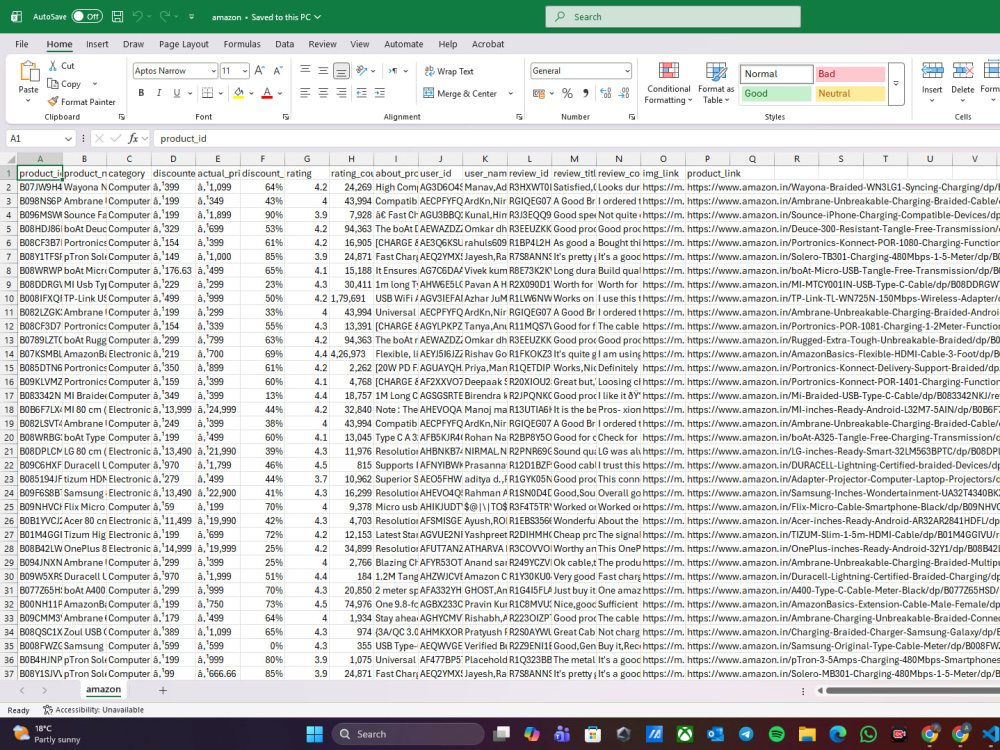Switch to the Page Layout tab
Image resolution: width=1000 pixels, height=750 pixels.
(184, 44)
